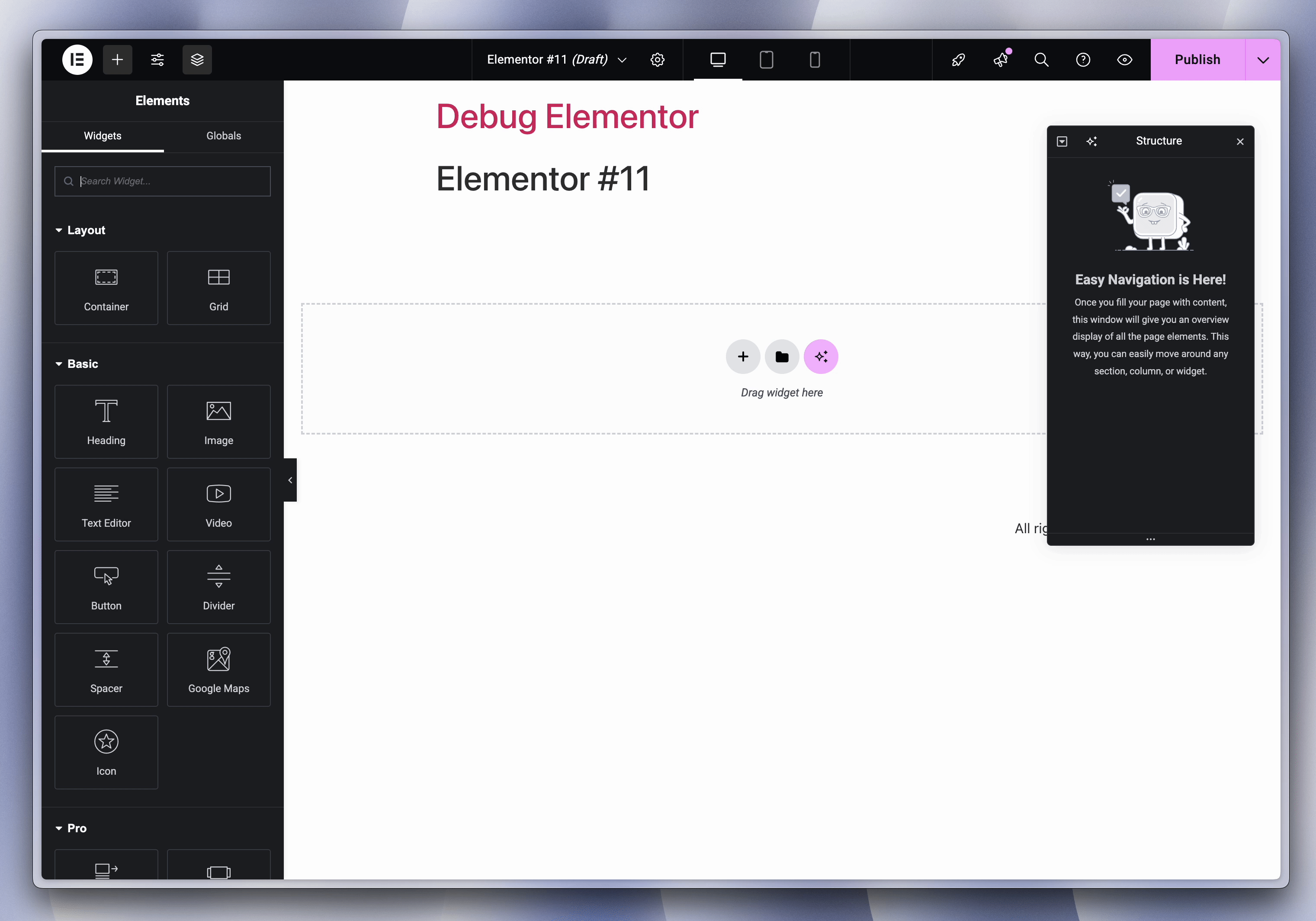Switch to desktop device preview
The height and width of the screenshot is (921, 1316).
[718, 60]
